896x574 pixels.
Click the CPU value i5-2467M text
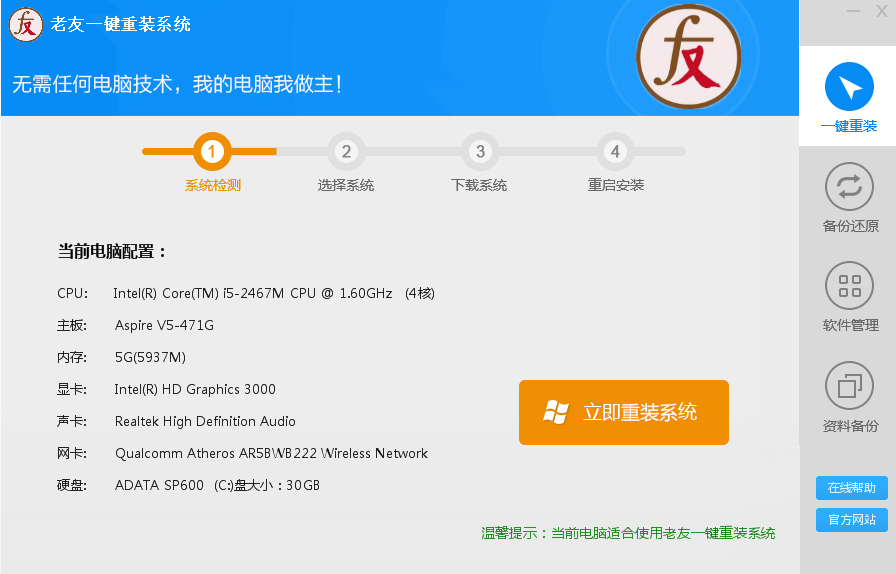click(274, 293)
